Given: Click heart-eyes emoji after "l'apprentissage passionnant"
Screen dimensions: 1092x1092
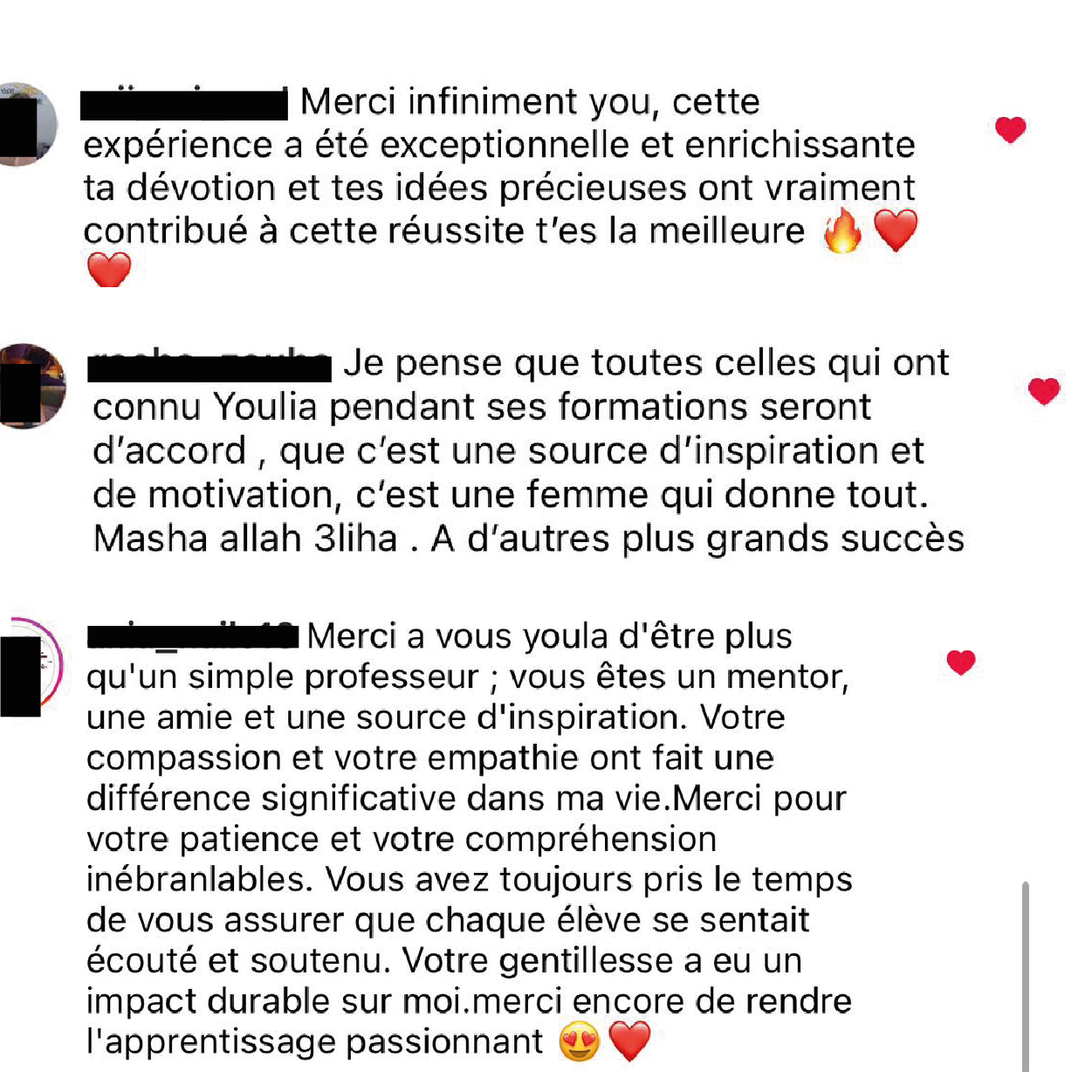Looking at the screenshot, I should point(580,1041).
